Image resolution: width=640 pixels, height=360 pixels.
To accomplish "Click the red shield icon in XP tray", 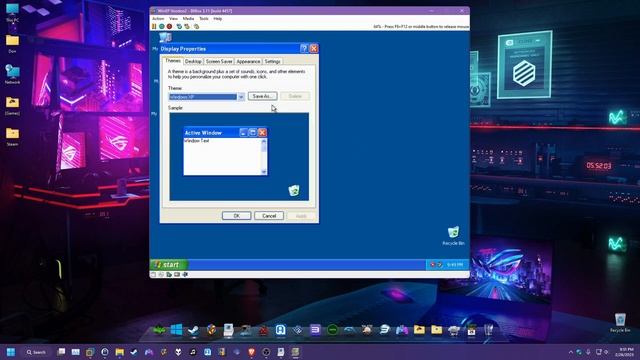I will click(x=433, y=265).
